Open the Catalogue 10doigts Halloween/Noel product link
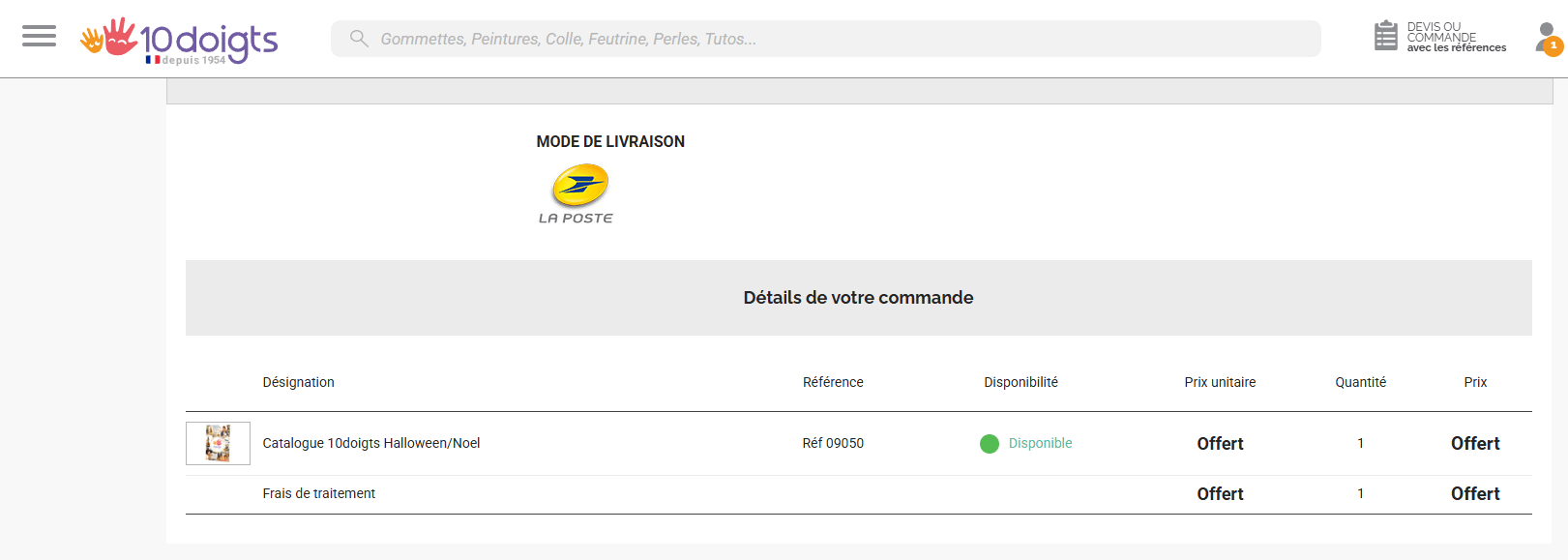The height and width of the screenshot is (560, 1568). (x=371, y=443)
